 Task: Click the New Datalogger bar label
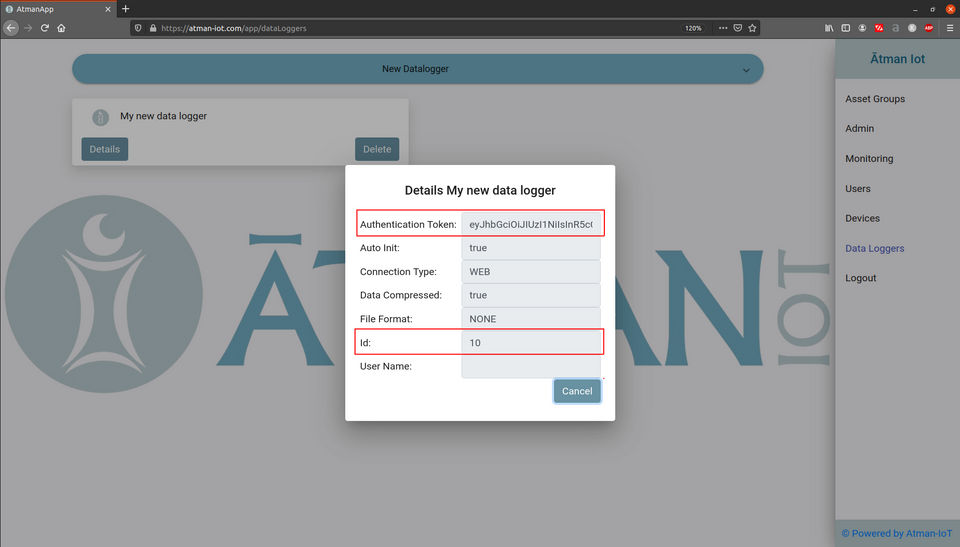point(415,69)
